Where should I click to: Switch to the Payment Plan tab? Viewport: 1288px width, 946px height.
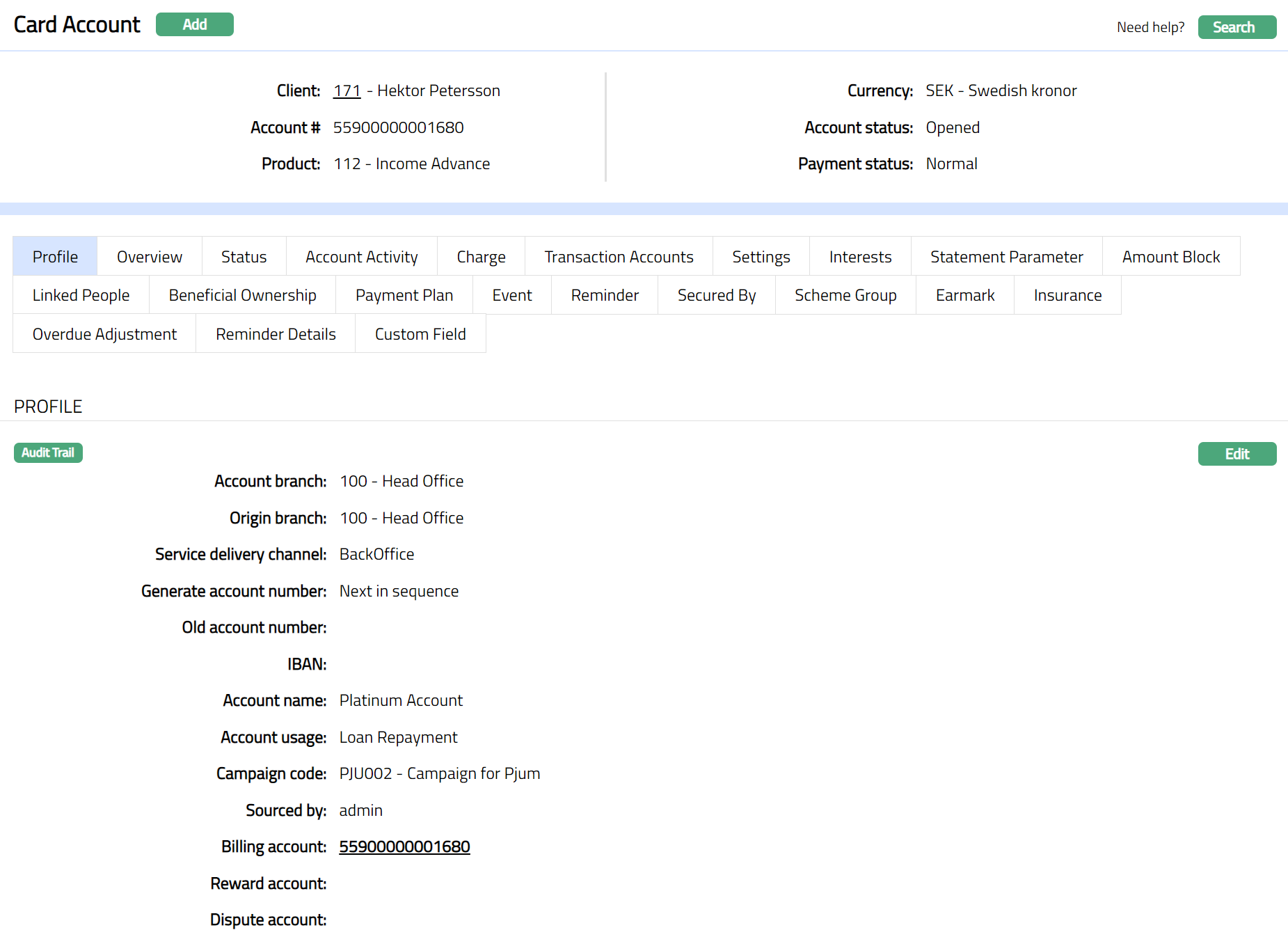click(404, 295)
